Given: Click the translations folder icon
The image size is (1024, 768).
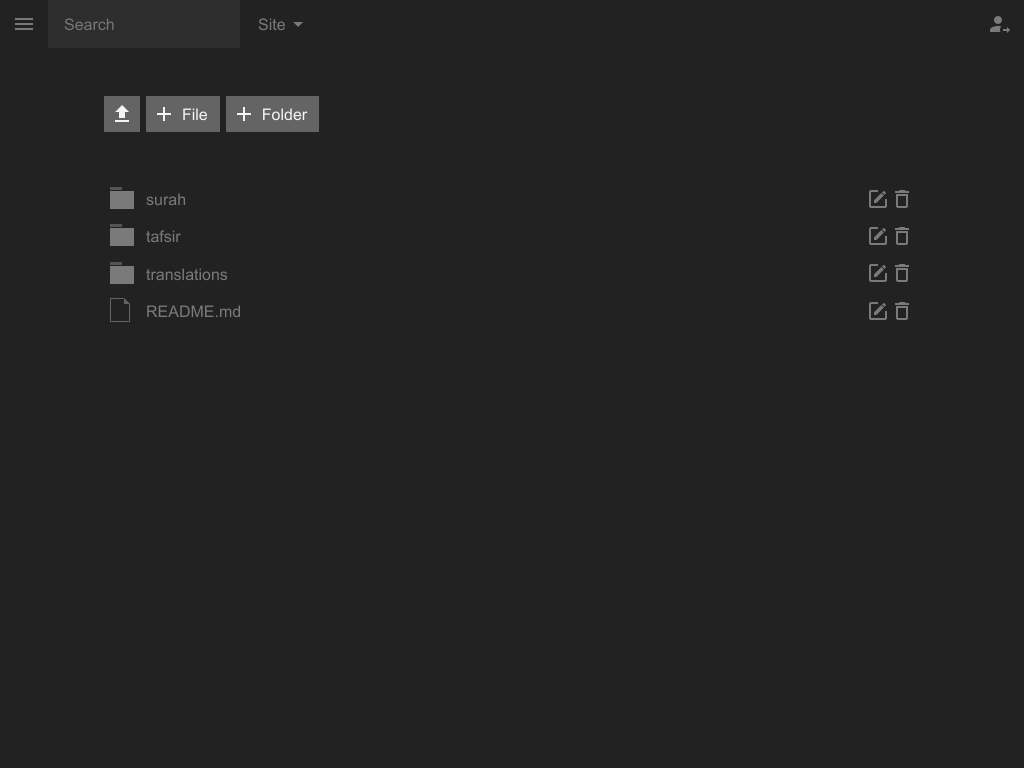Looking at the screenshot, I should point(122,273).
